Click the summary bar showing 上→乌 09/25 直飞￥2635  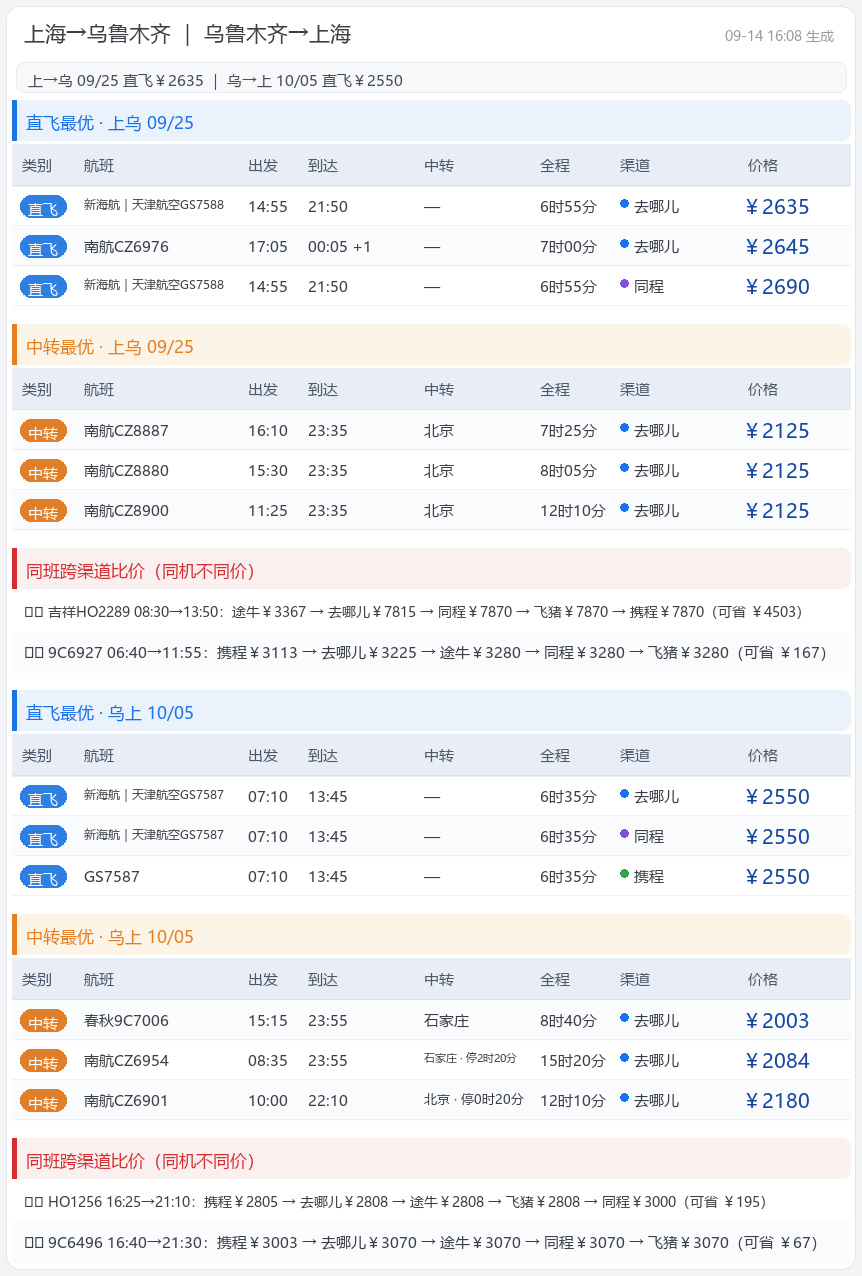431,78
